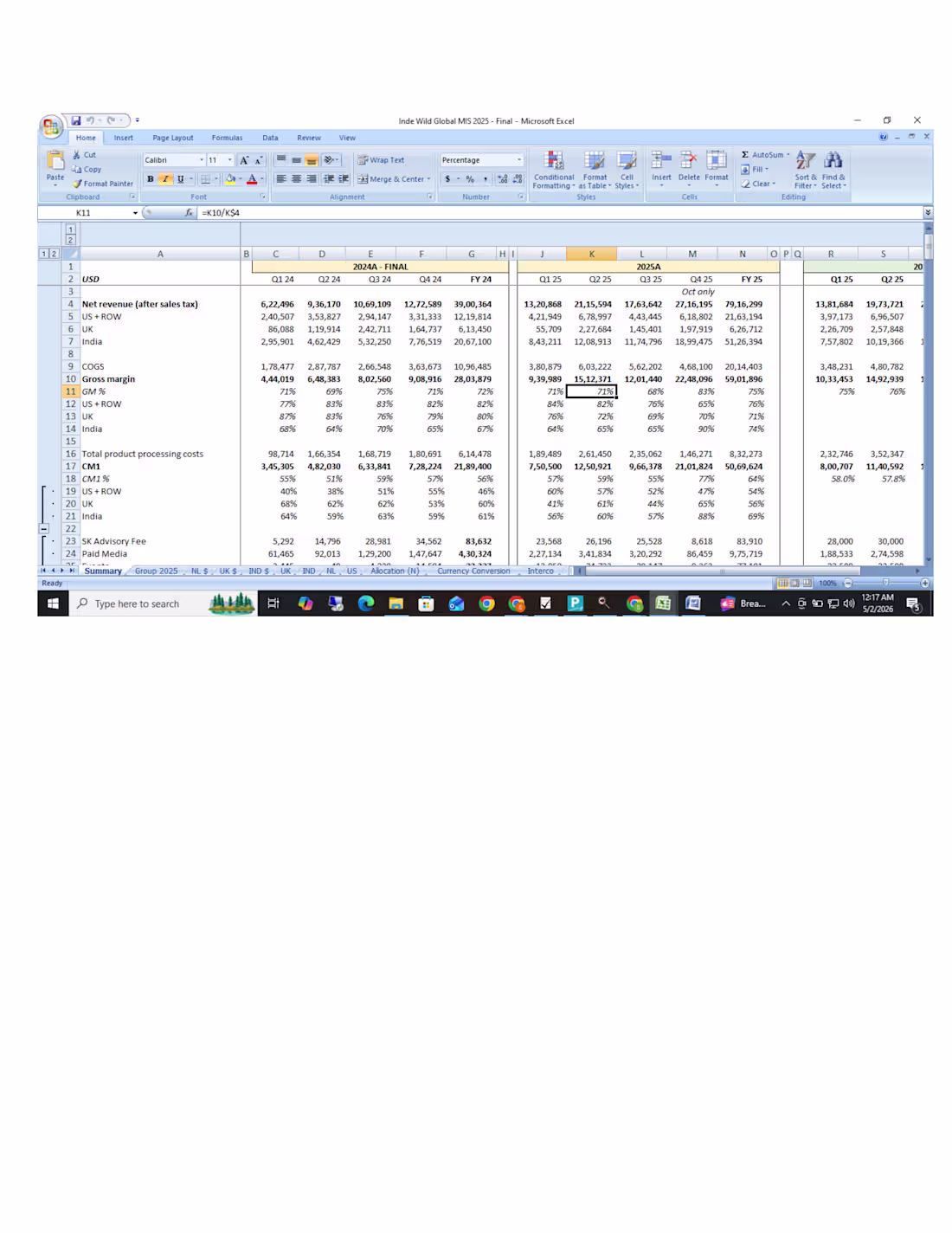Screen dimensions: 952x1233
Task: Click the Insert cells icon
Action: pyautogui.click(x=661, y=160)
